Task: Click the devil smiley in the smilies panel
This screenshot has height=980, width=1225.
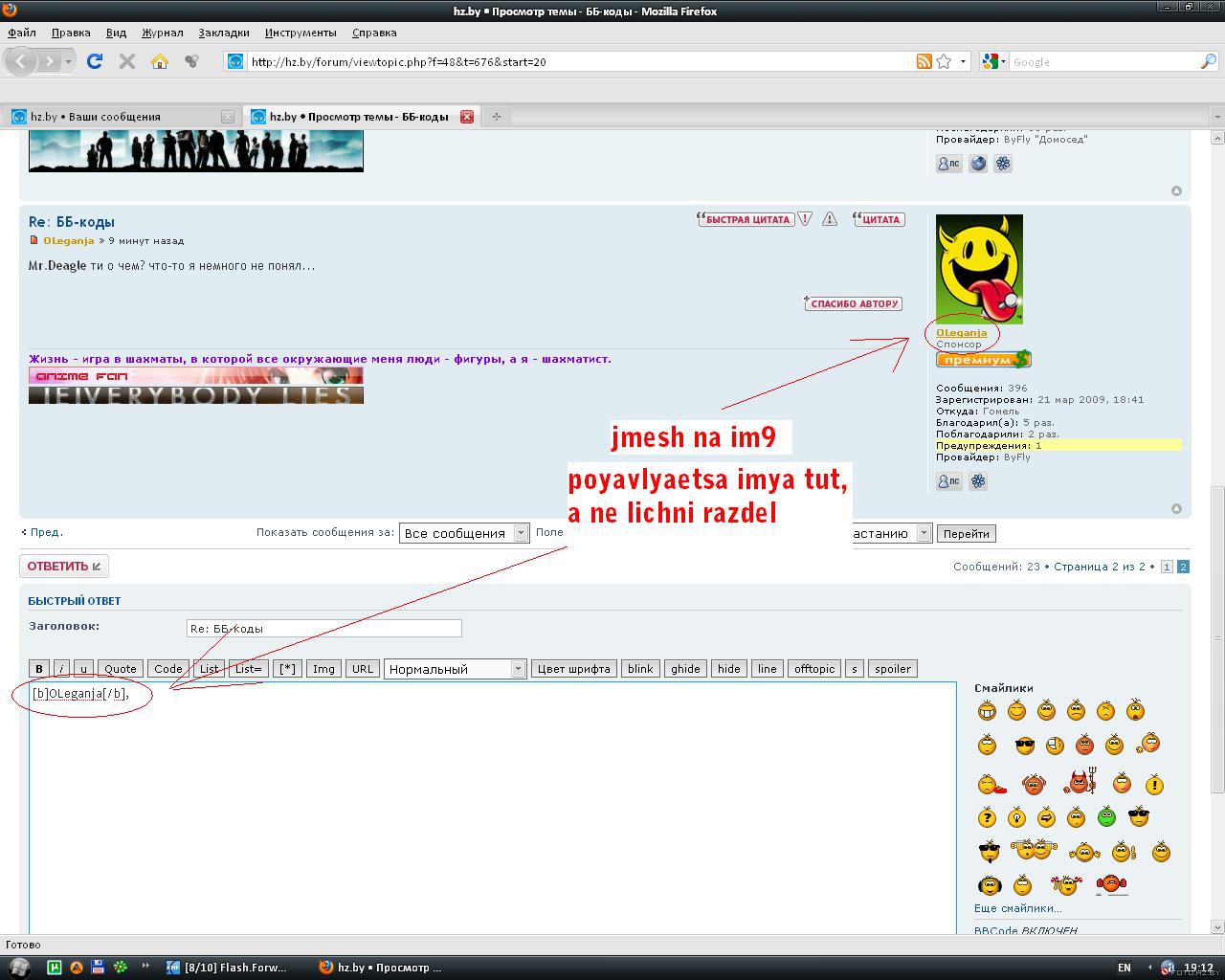Action: click(x=1080, y=783)
